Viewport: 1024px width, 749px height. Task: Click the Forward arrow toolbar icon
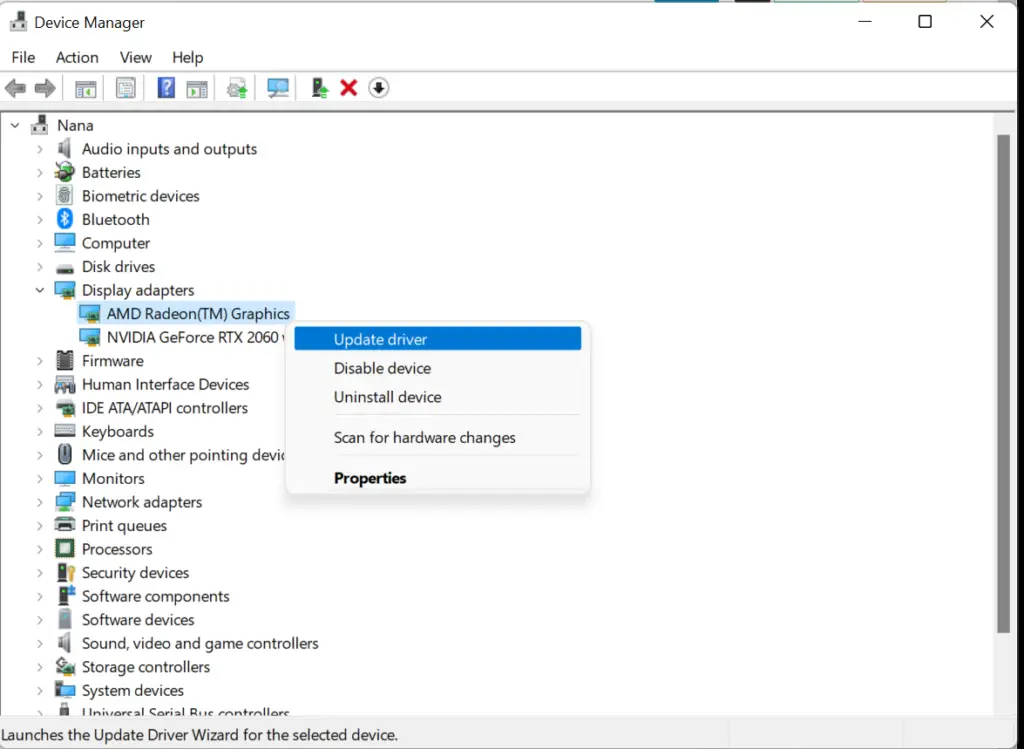(45, 88)
